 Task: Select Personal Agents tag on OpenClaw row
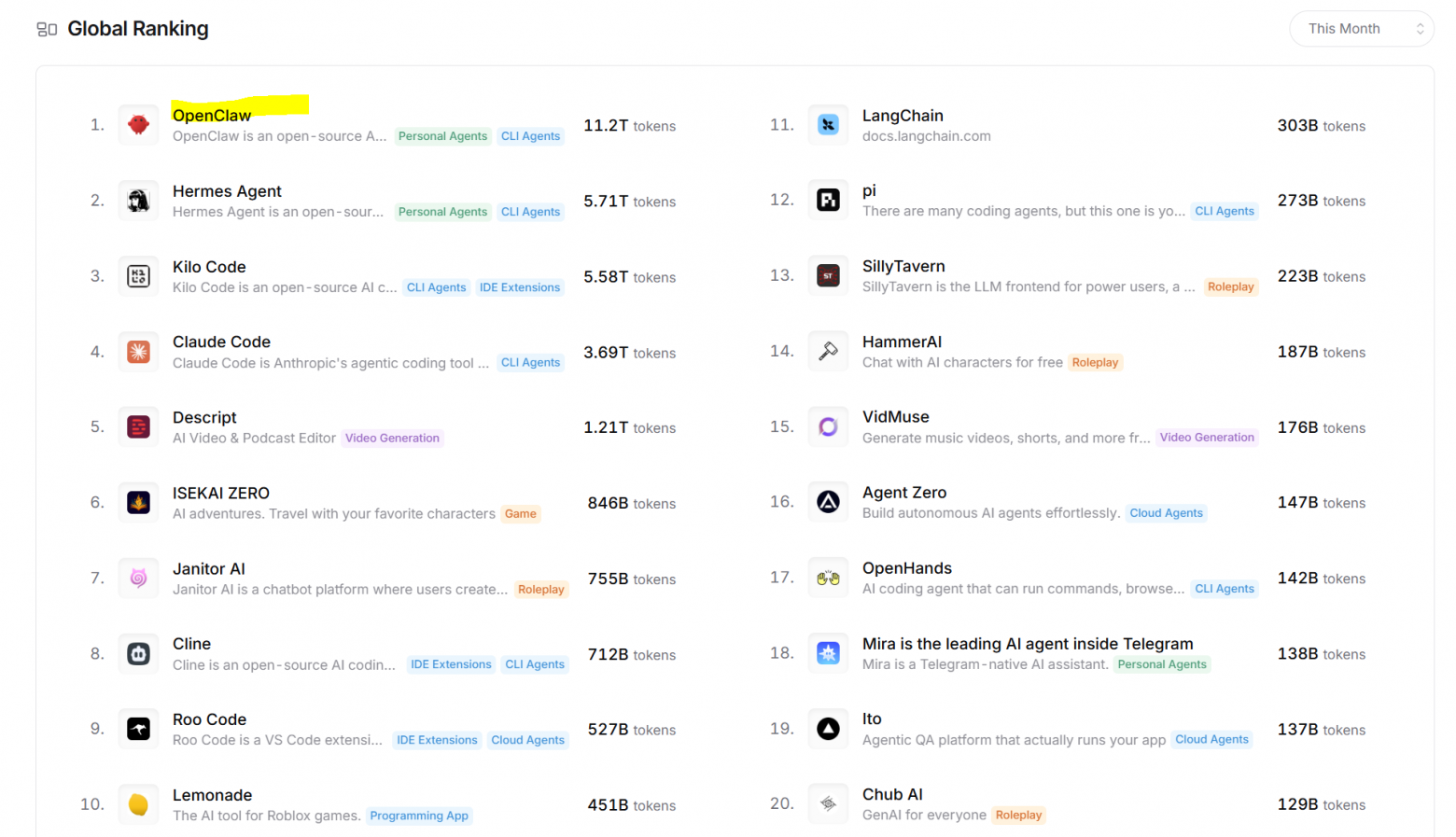pyautogui.click(x=442, y=136)
